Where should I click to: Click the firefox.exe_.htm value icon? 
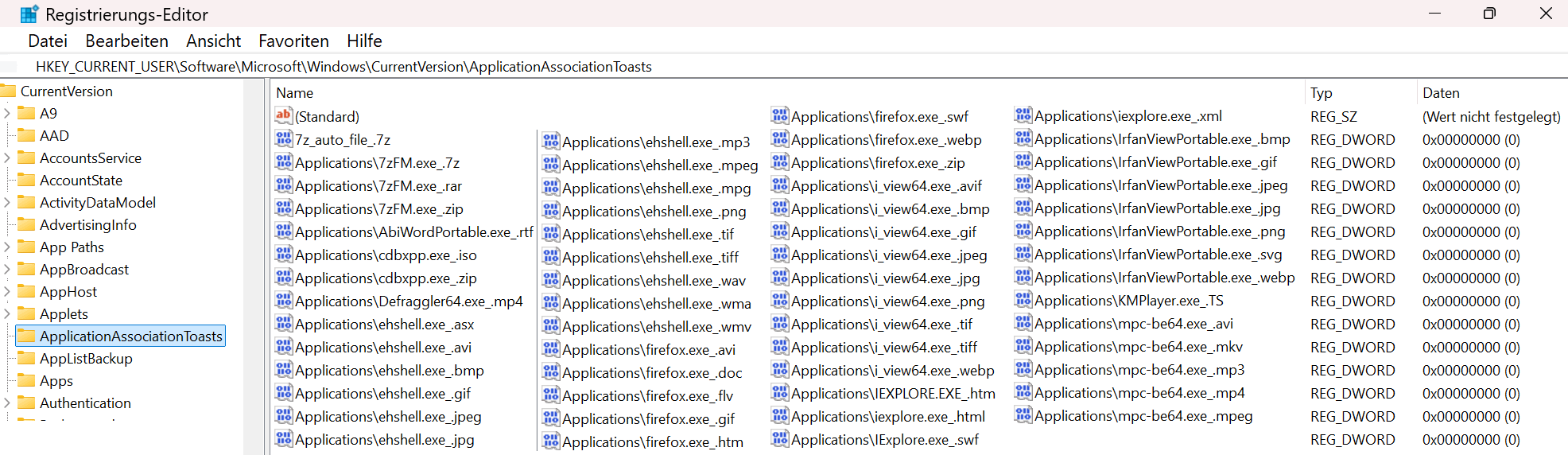tap(551, 441)
